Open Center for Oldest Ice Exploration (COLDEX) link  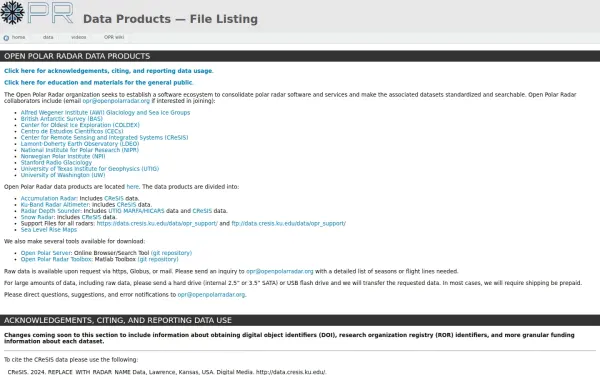[80, 125]
